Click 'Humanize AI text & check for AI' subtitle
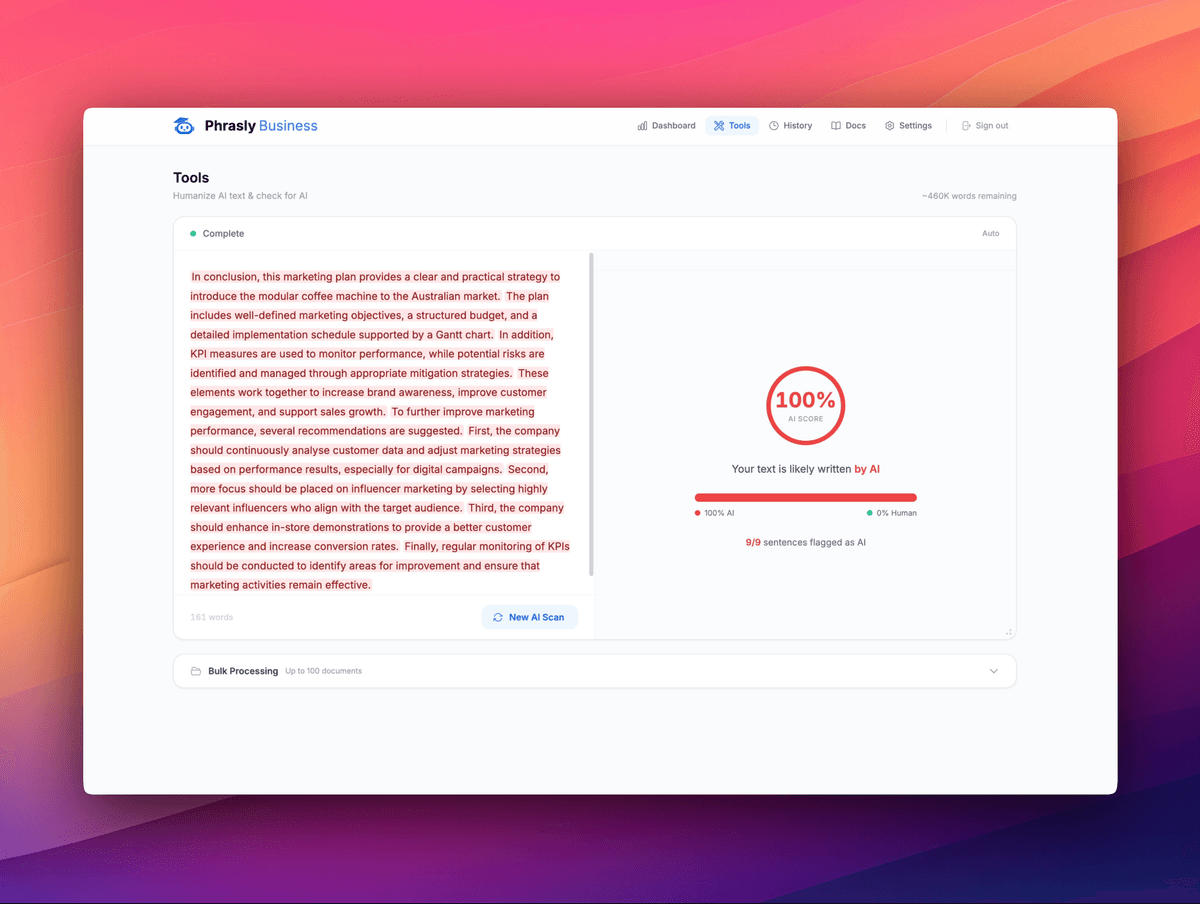This screenshot has height=904, width=1200. click(x=240, y=196)
